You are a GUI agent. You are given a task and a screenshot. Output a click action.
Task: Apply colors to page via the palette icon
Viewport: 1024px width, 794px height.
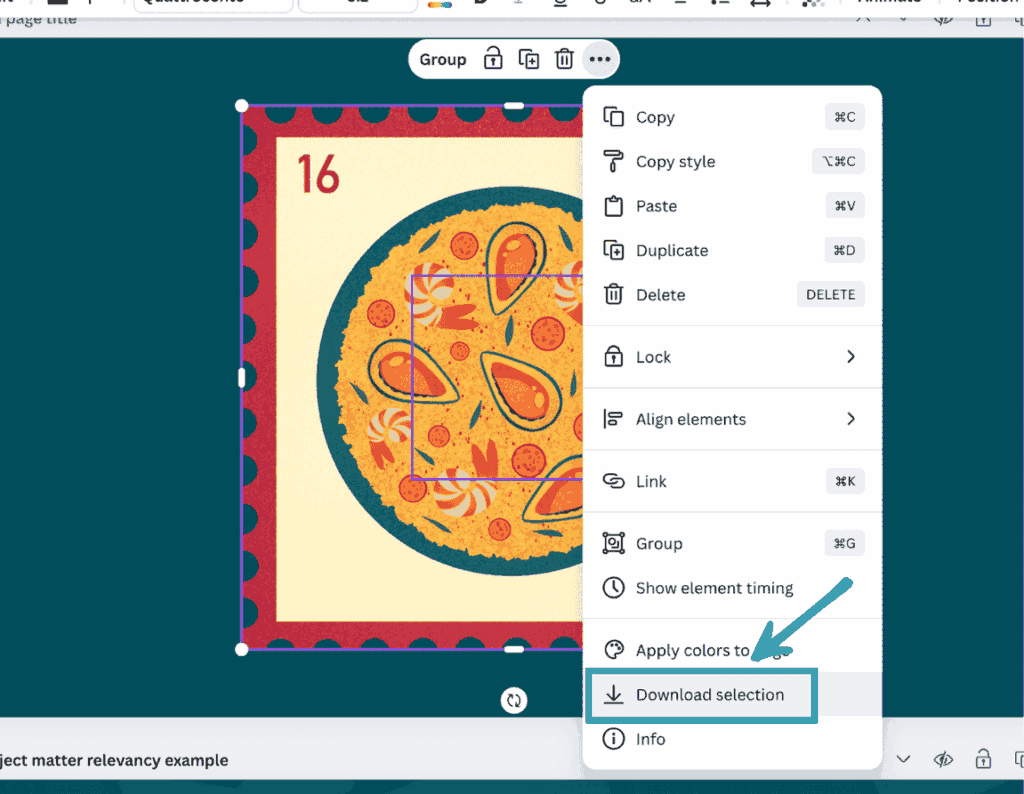click(690, 650)
